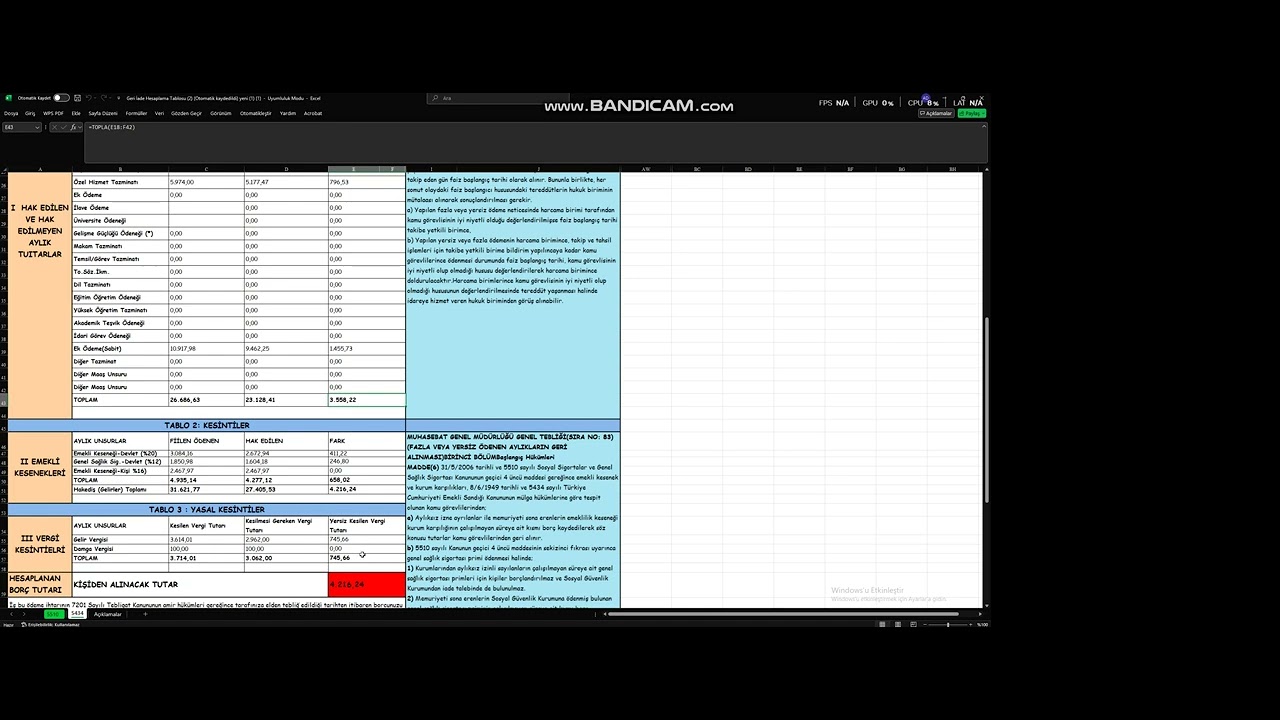The width and height of the screenshot is (1280, 720).
Task: Click the horizontal scrollbar at the bottom
Action: pyautogui.click(x=782, y=614)
